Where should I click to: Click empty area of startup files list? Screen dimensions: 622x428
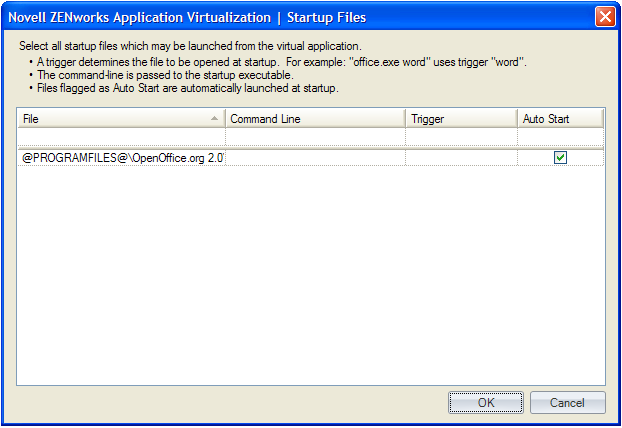(310, 280)
